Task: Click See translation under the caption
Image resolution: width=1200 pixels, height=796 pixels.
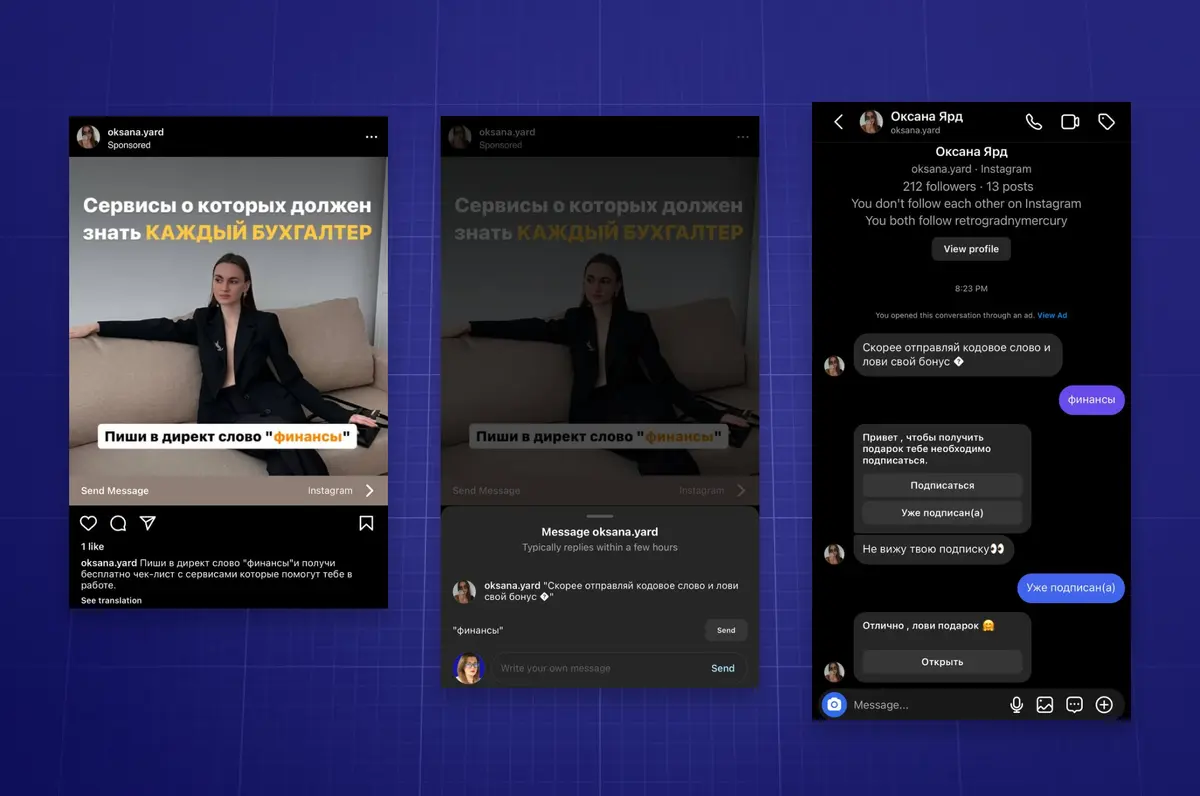Action: (111, 600)
